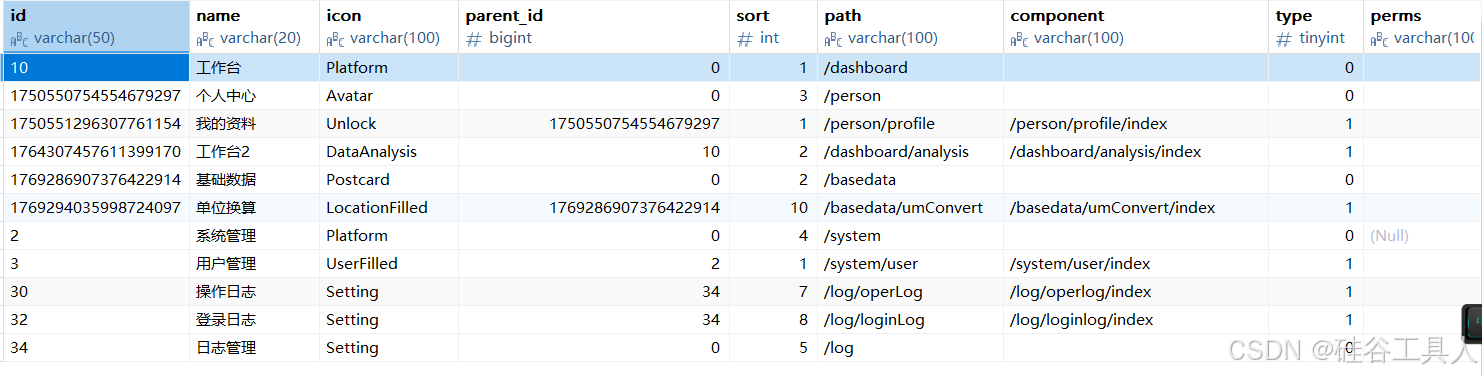This screenshot has height=376, width=1482.
Task: Select the id cell 1764307457611399170
Action: [x=95, y=152]
